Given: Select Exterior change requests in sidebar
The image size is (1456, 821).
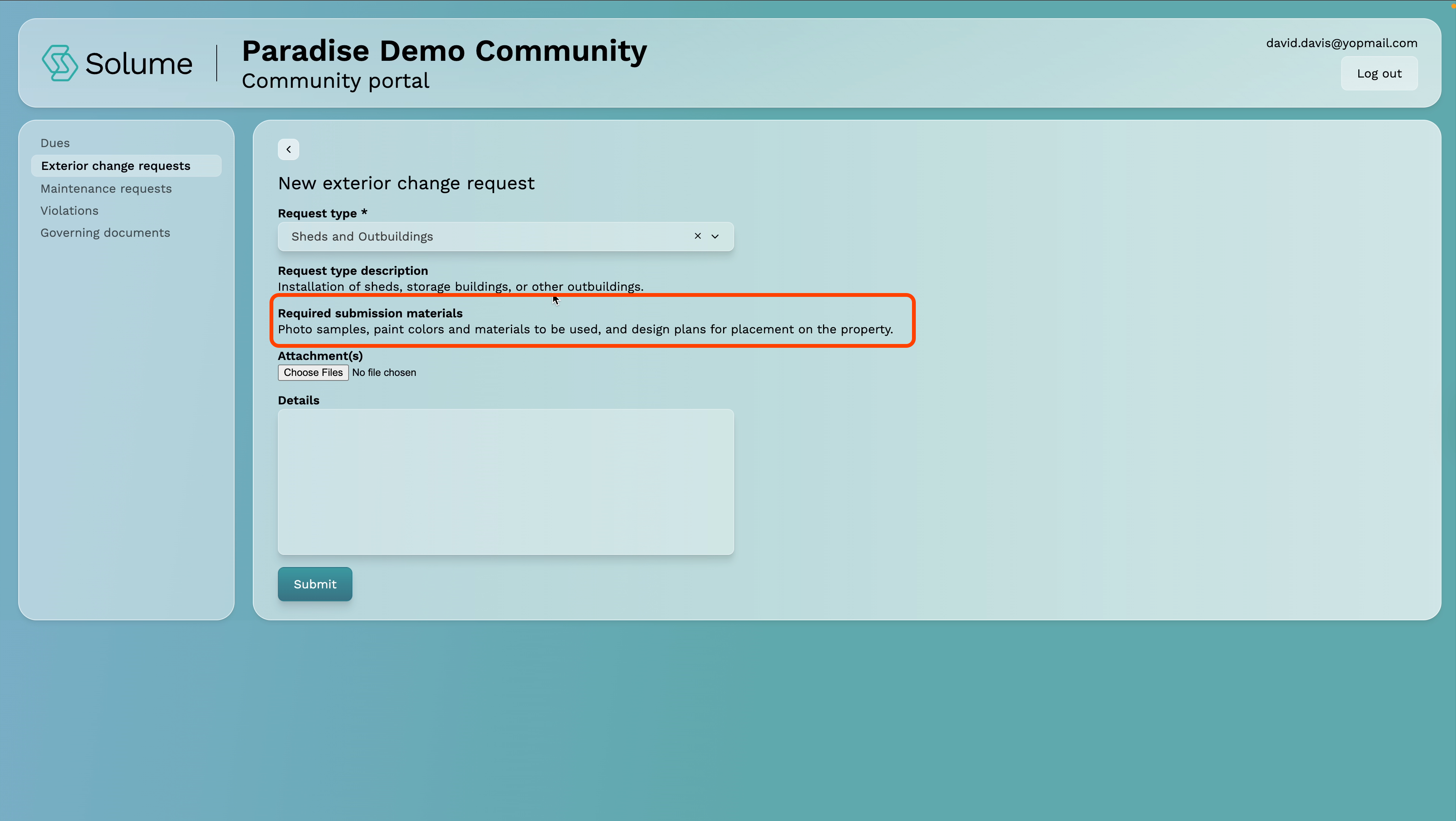Looking at the screenshot, I should click(x=126, y=166).
